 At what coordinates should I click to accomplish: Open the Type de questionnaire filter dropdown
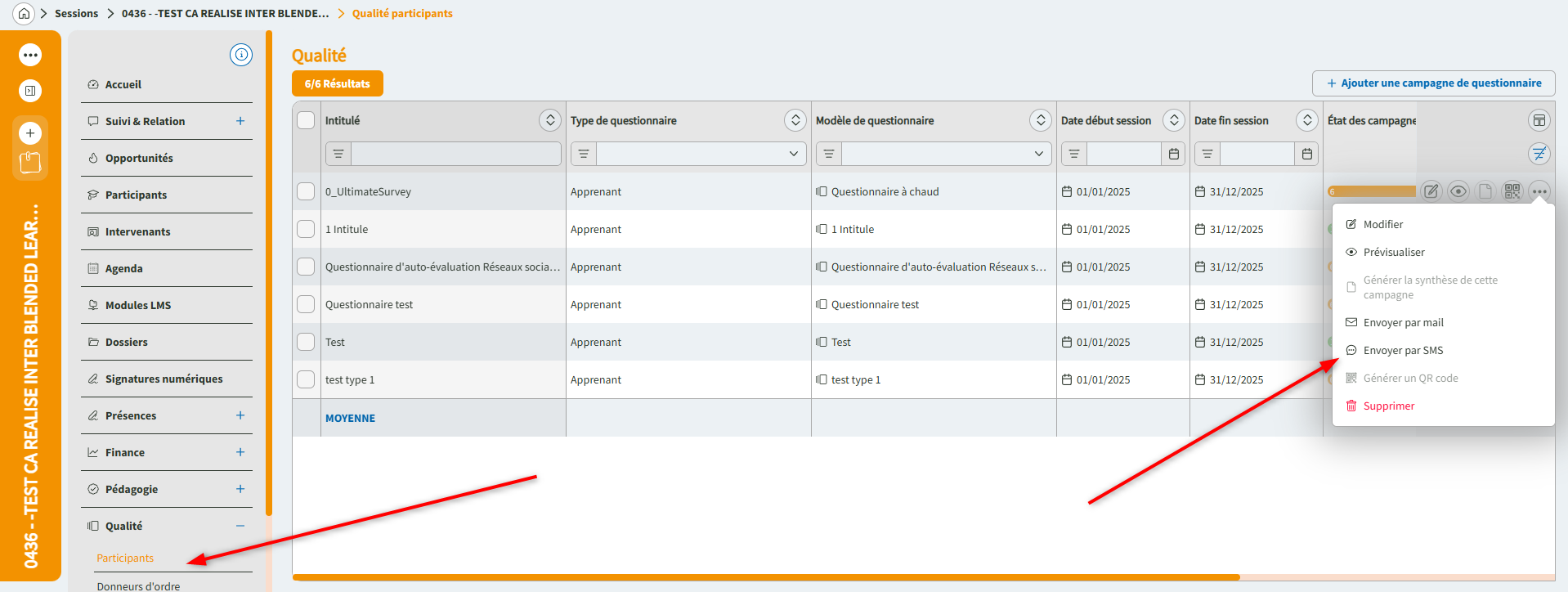coord(792,154)
